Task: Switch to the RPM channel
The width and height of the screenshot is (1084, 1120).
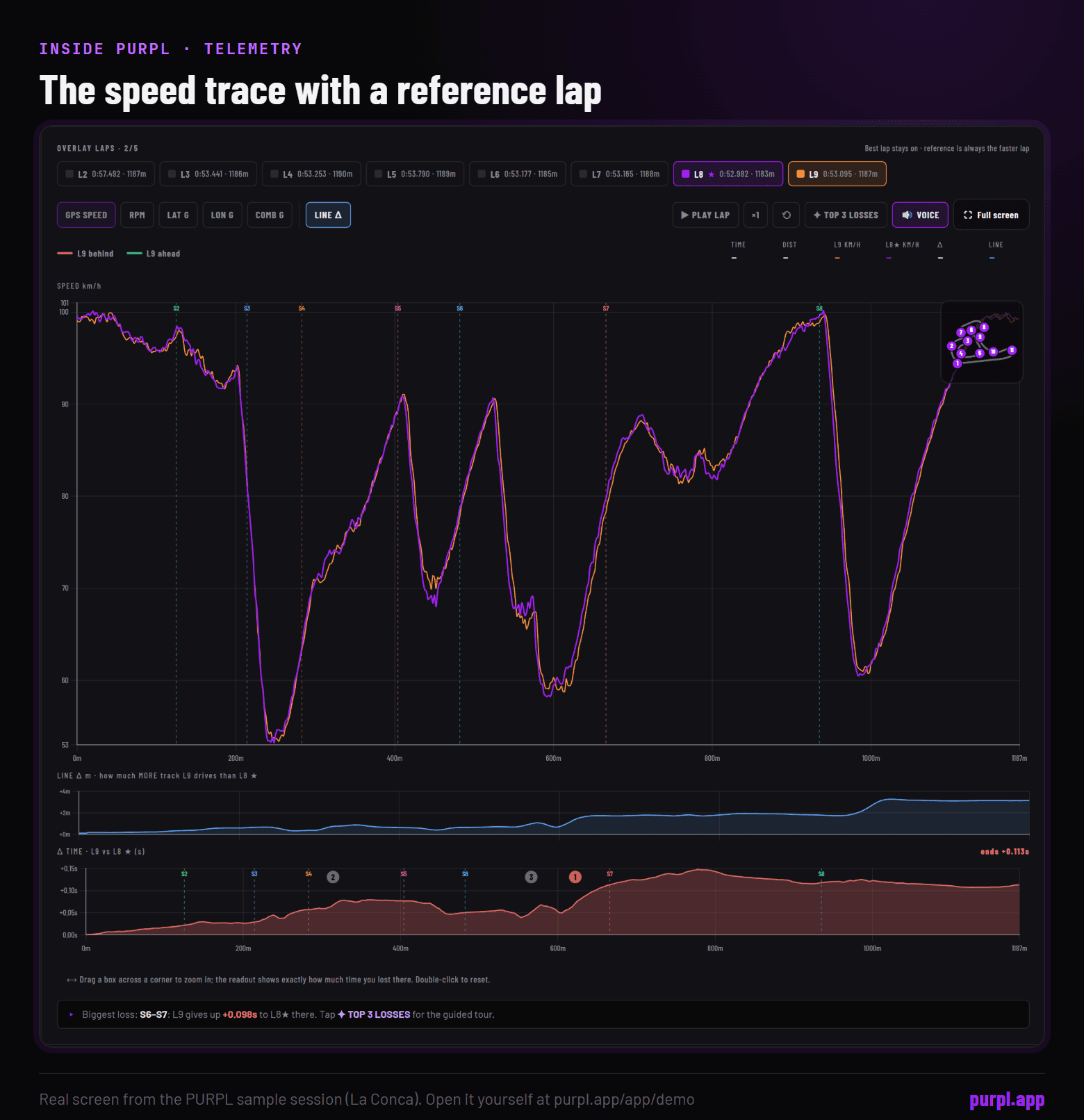Action: point(137,215)
